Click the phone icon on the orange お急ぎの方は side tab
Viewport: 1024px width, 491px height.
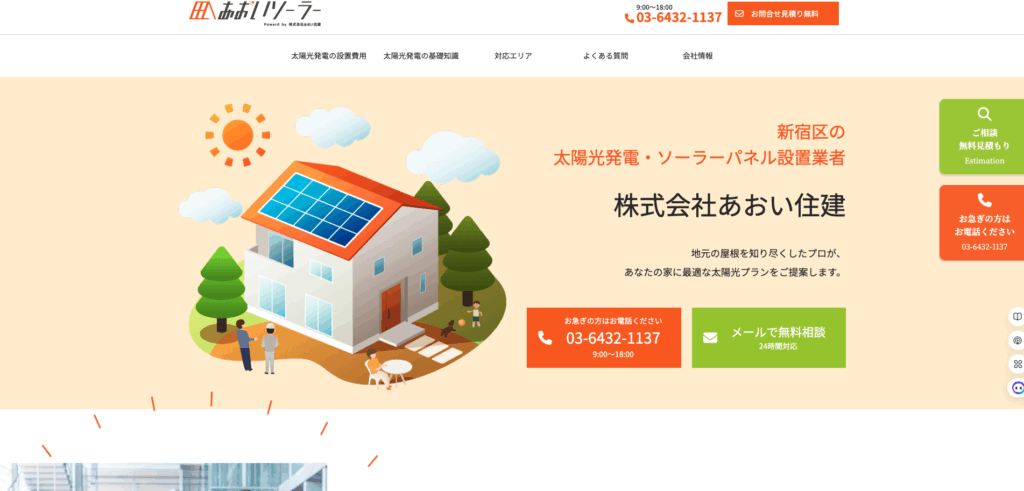tap(984, 200)
